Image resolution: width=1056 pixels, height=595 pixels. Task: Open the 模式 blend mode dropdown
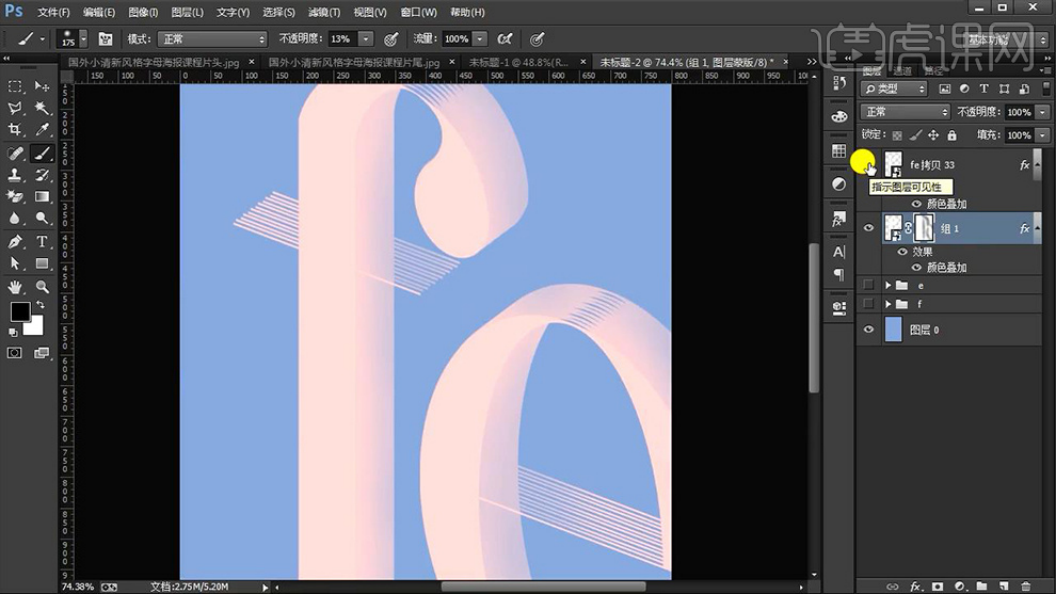213,39
